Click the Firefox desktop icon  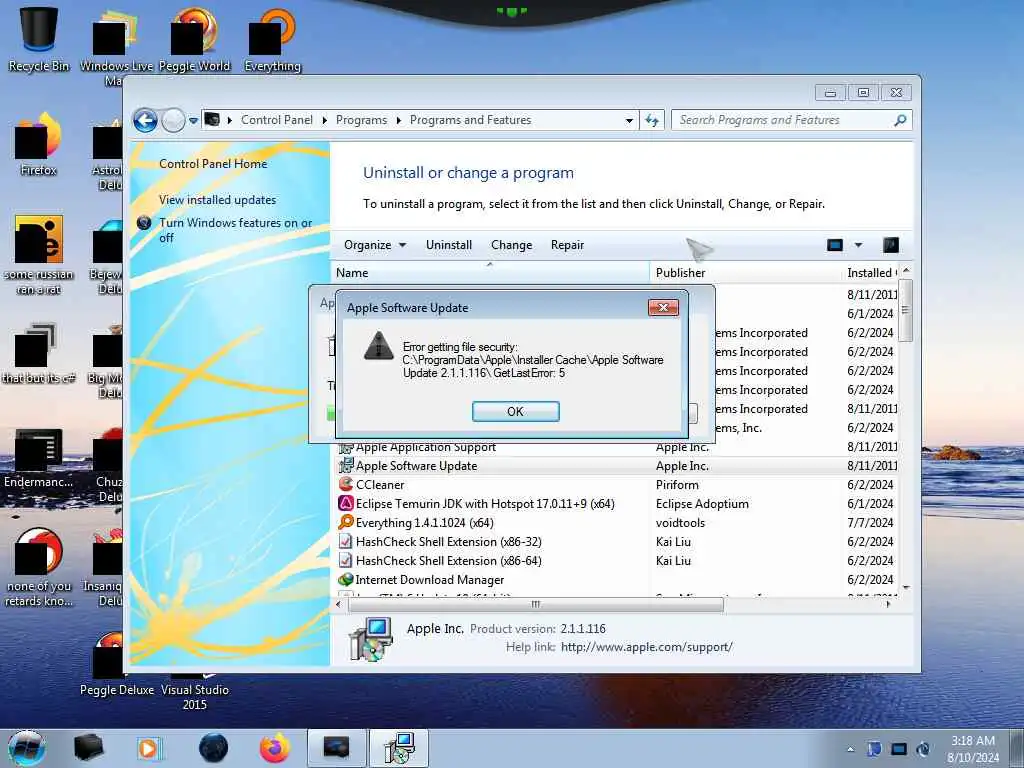point(39,144)
